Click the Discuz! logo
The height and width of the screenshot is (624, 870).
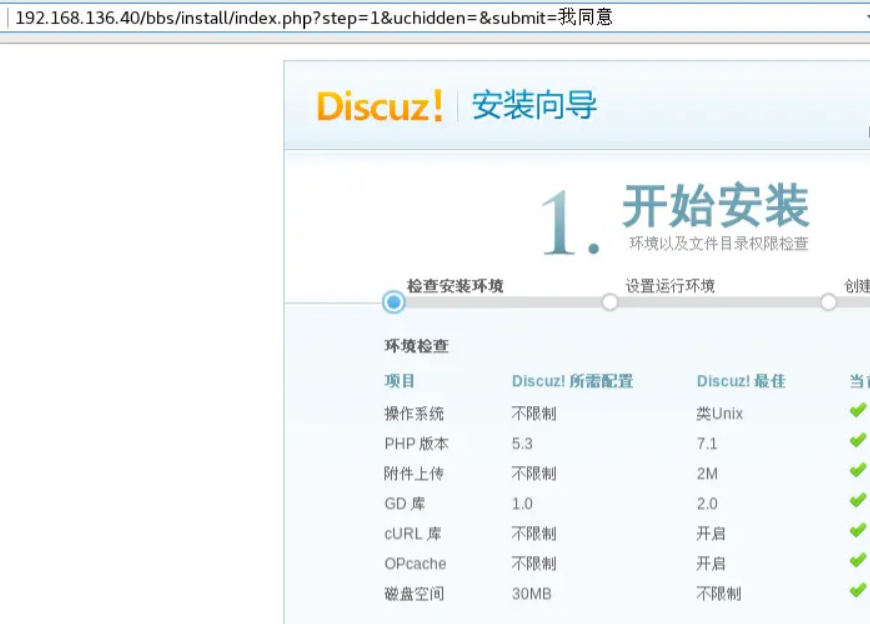[x=380, y=105]
